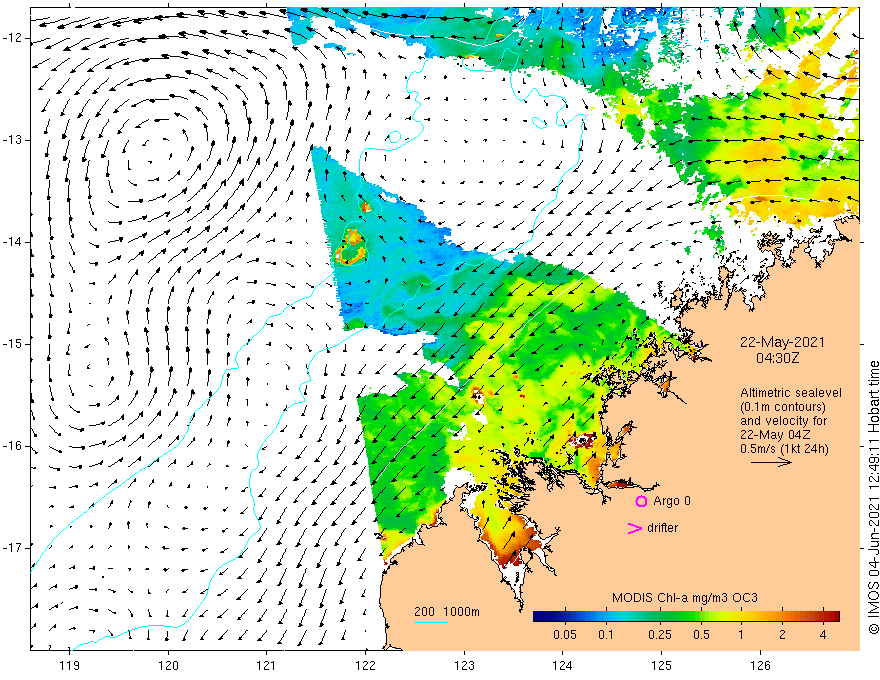This screenshot has width=880, height=680.
Task: Click the longitude axis label '126'
Action: tap(760, 665)
